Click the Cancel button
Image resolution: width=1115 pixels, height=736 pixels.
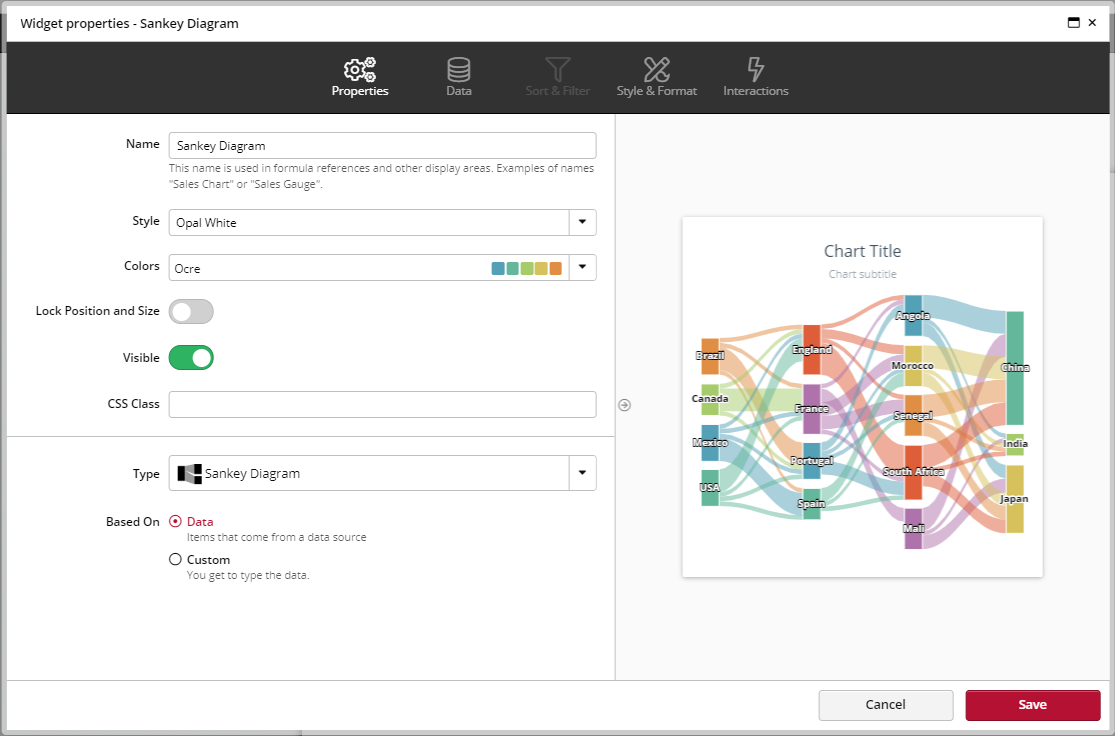click(x=885, y=705)
